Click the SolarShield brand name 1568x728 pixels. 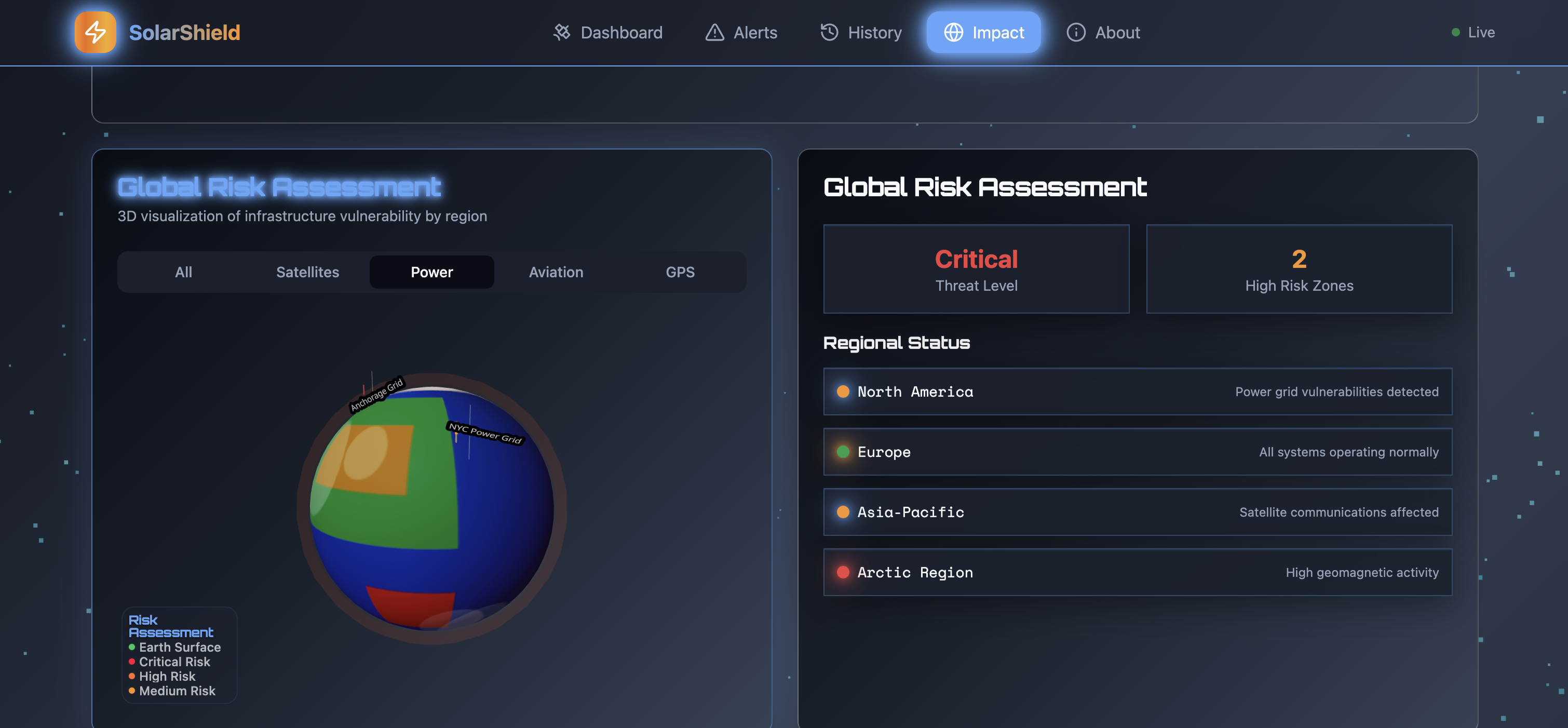pyautogui.click(x=184, y=32)
